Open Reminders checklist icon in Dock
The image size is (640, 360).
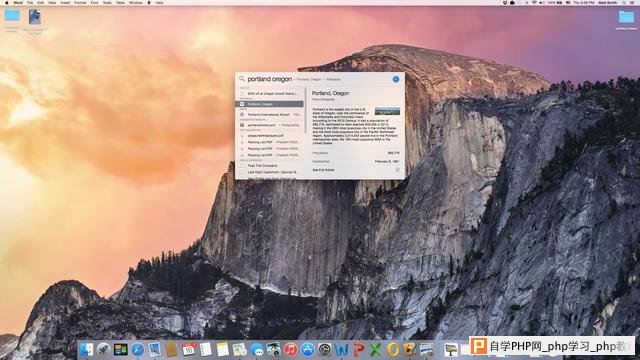(x=206, y=349)
